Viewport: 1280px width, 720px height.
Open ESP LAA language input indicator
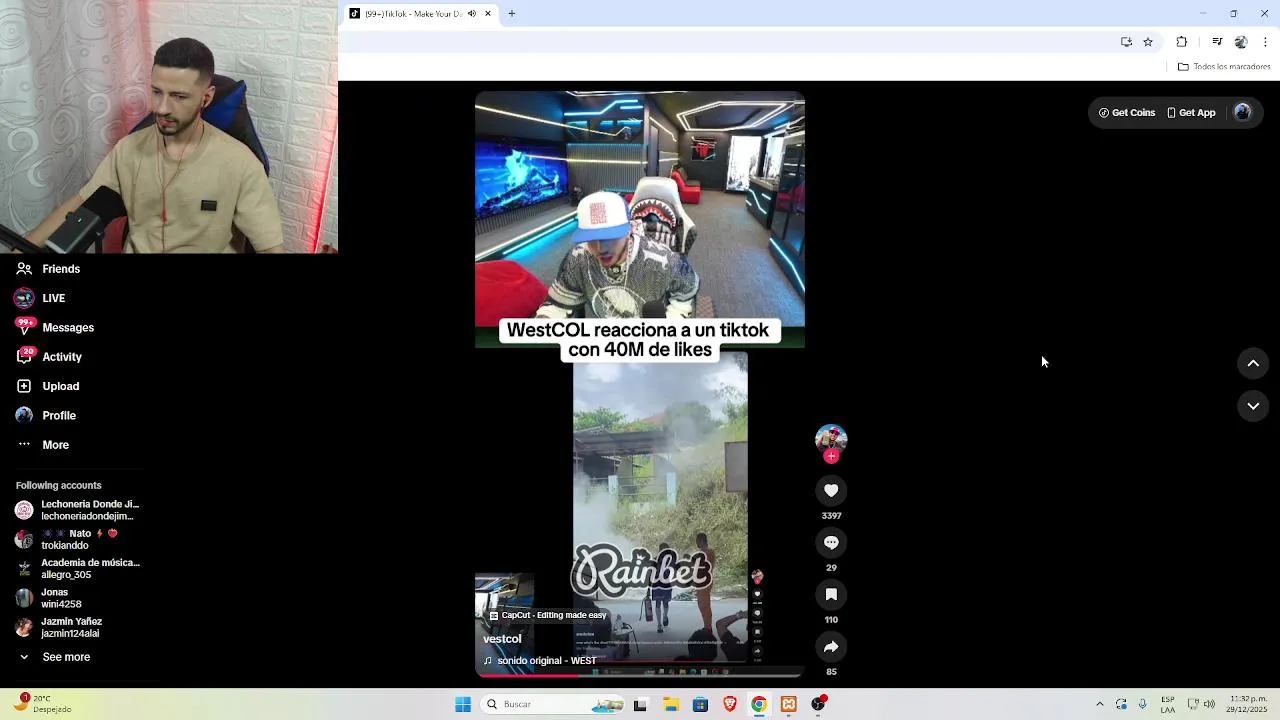1167,704
